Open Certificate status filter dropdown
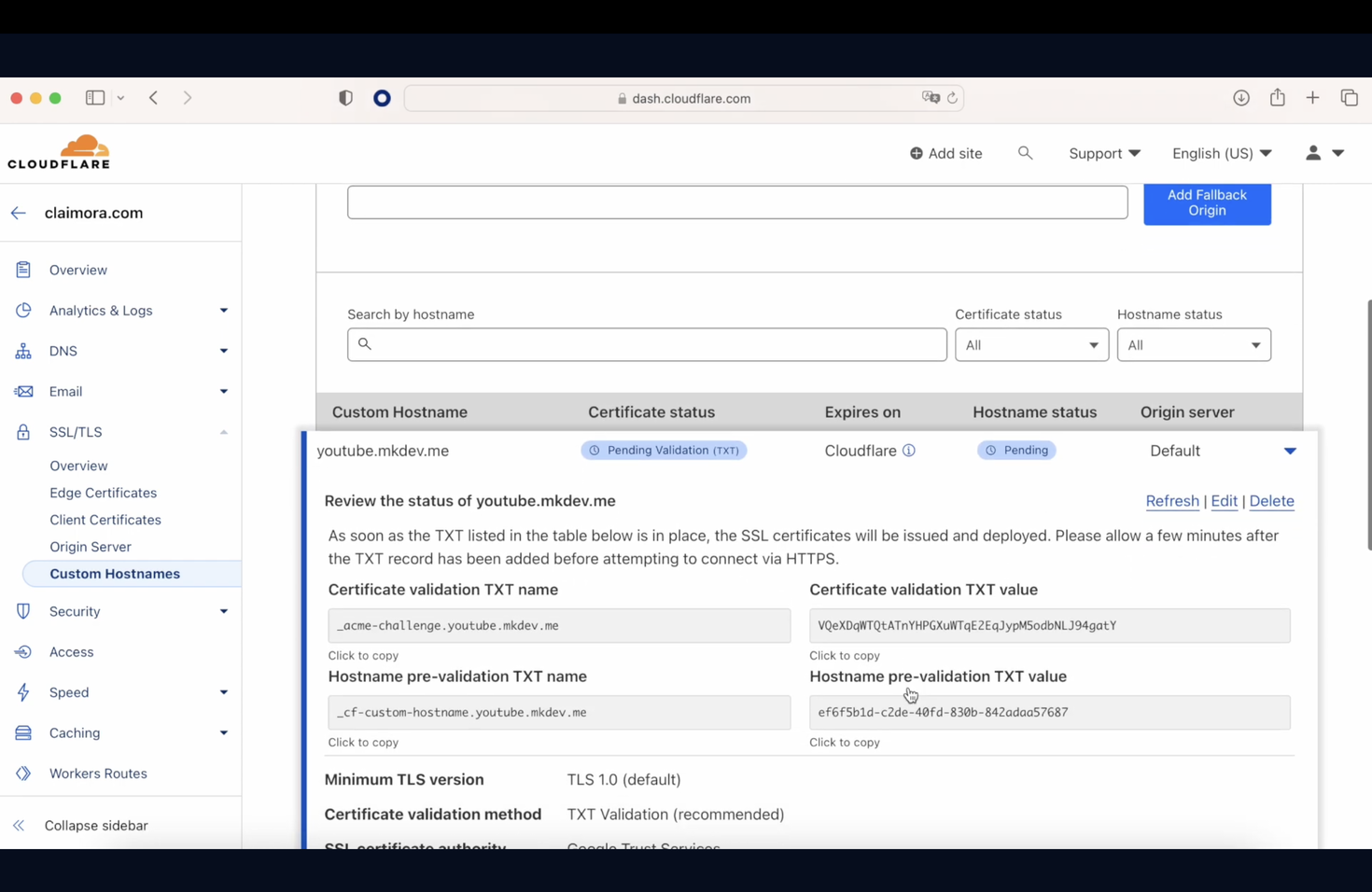Screen dimensions: 1372x892 click(x=1031, y=345)
